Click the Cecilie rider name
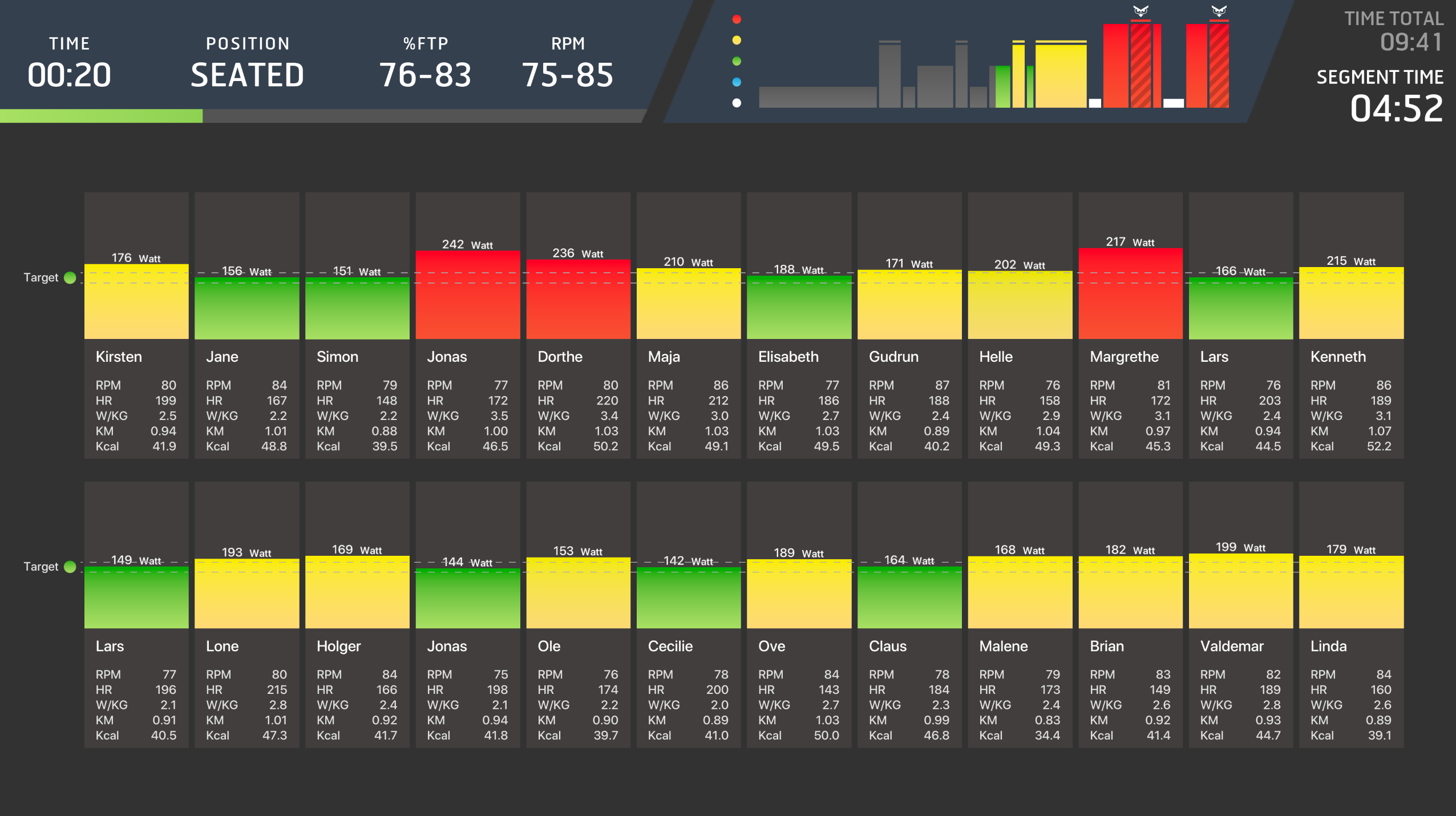This screenshot has height=816, width=1456. (670, 646)
